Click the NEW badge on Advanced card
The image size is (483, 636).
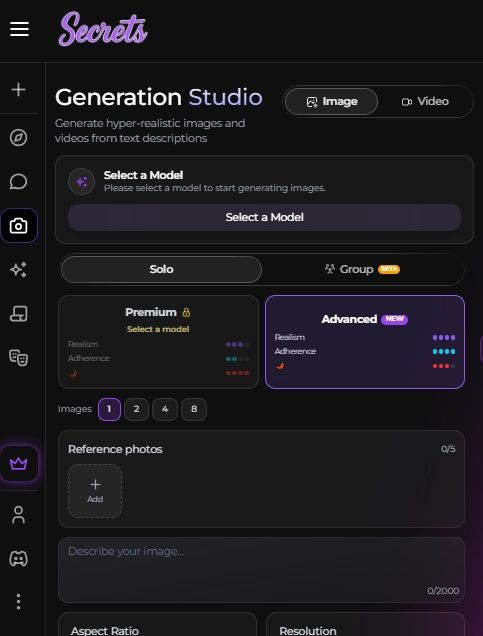pos(394,319)
